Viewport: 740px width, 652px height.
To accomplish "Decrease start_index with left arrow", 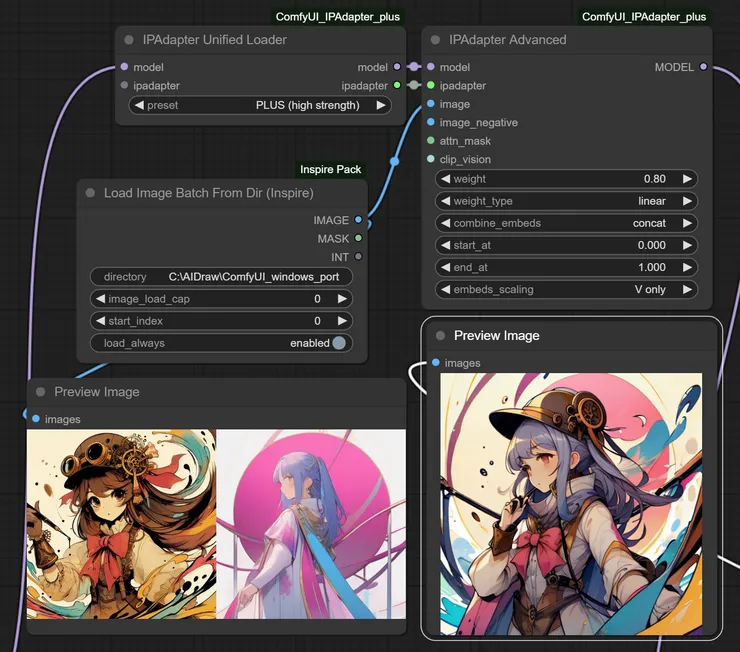I will tap(100, 321).
